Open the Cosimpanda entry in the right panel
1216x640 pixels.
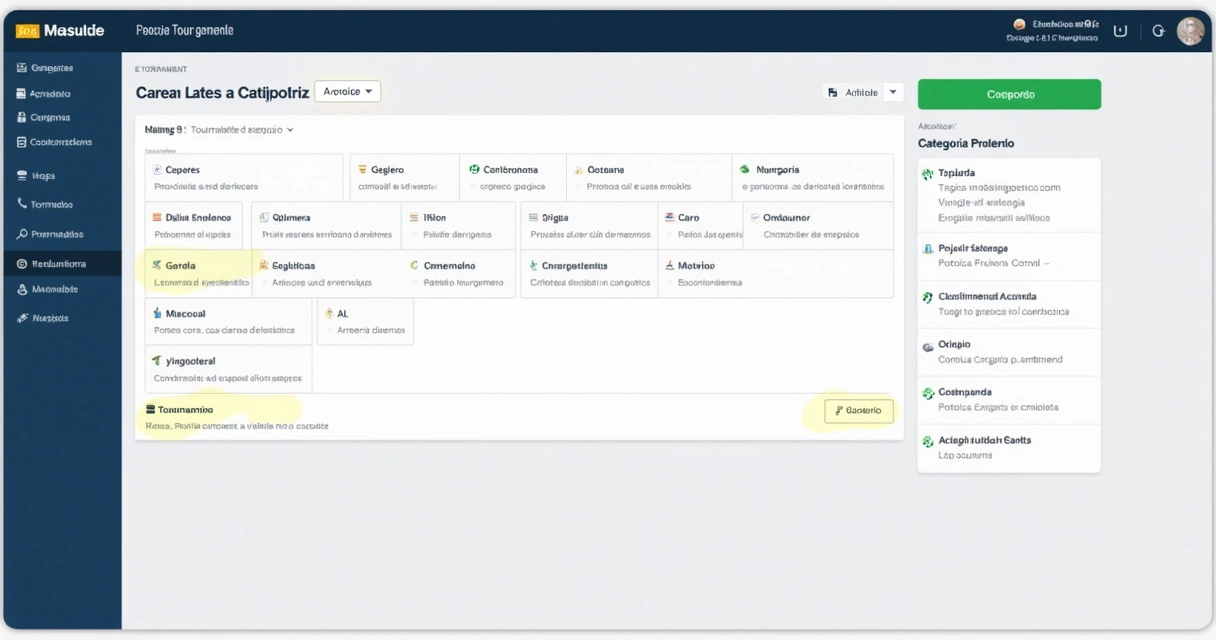pyautogui.click(x=1008, y=399)
